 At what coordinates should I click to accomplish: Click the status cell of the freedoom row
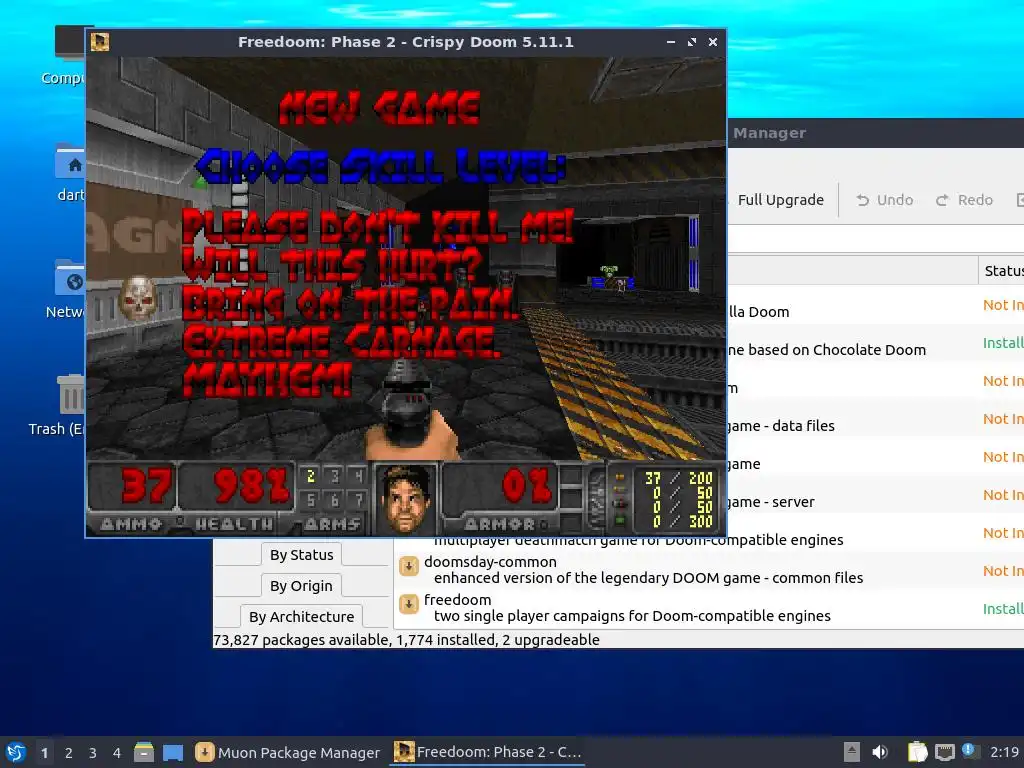pos(1003,609)
